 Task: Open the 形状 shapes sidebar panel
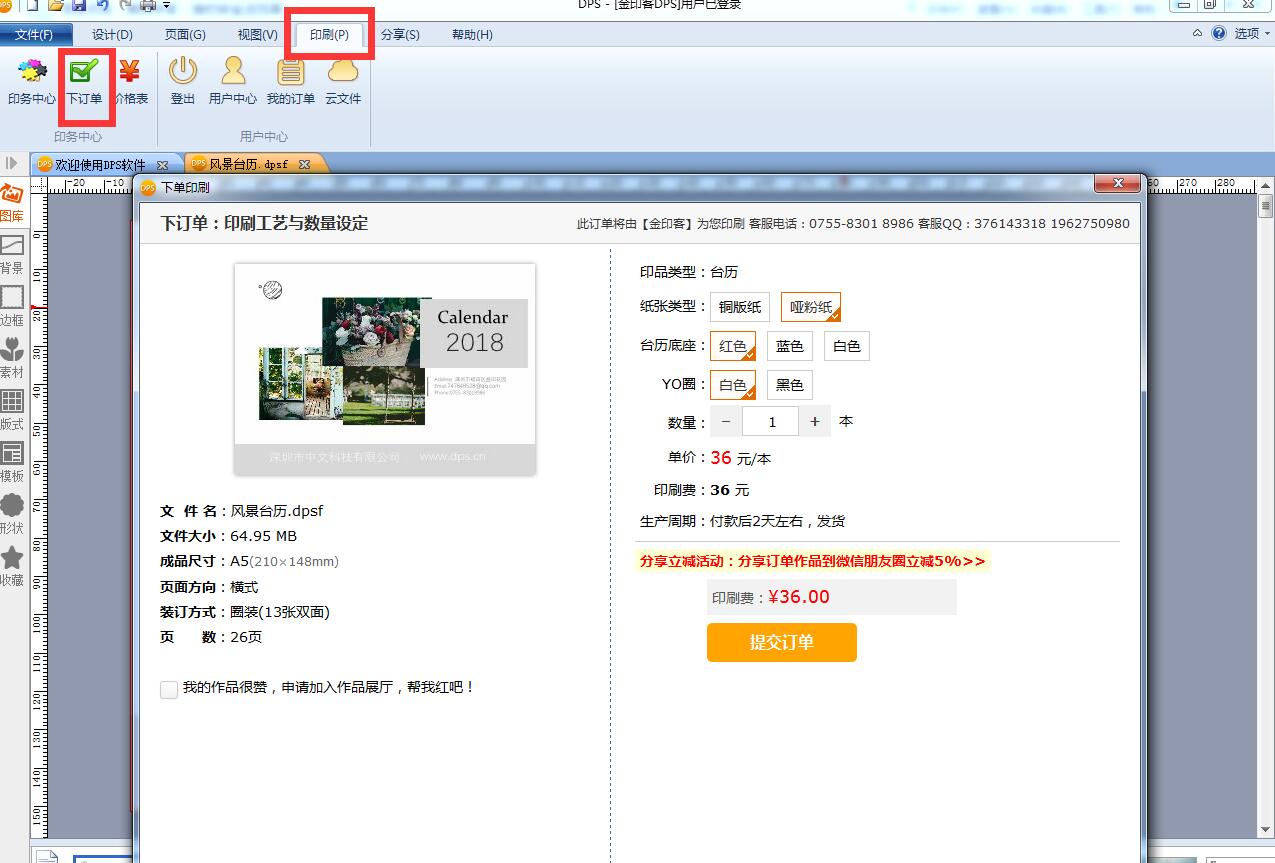point(12,515)
